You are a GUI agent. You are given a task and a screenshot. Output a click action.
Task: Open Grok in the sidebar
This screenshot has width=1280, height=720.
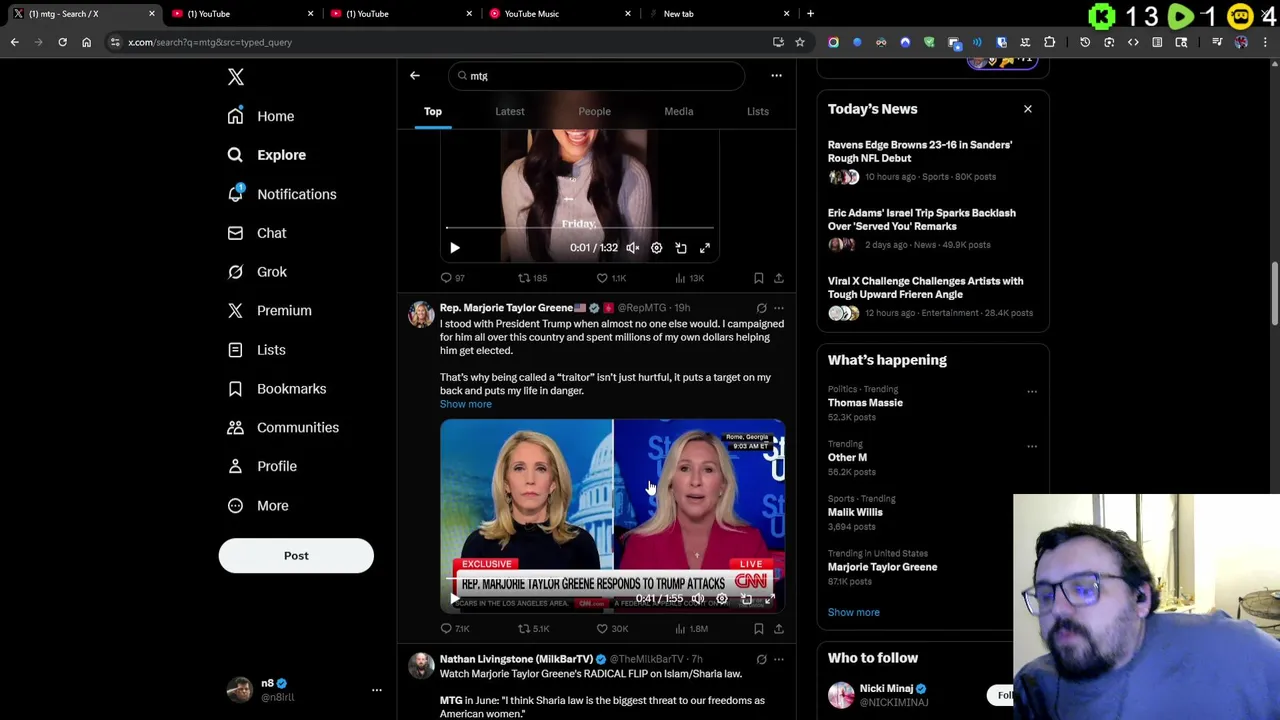pyautogui.click(x=256, y=272)
